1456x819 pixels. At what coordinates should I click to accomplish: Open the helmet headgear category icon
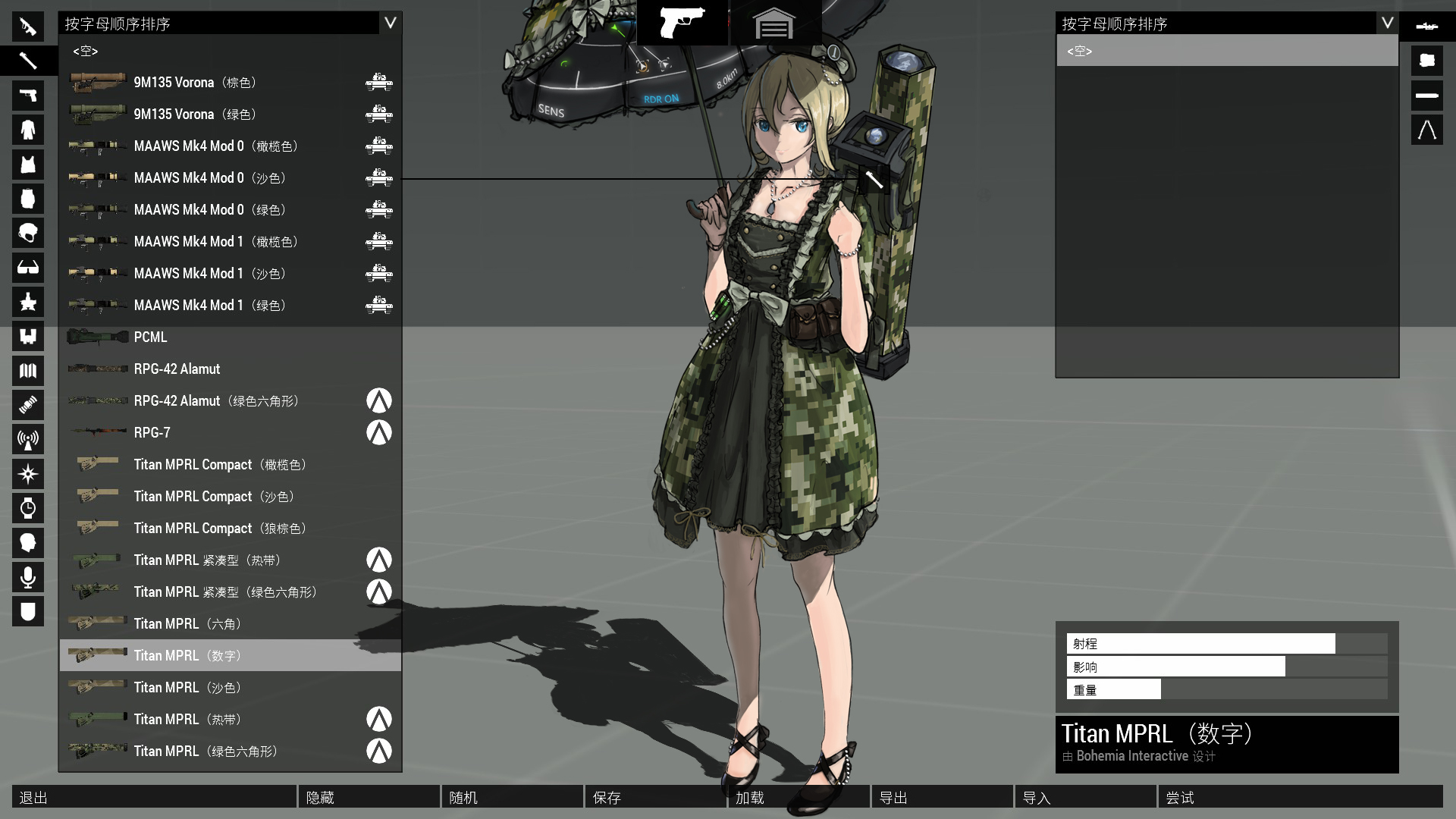tap(28, 233)
